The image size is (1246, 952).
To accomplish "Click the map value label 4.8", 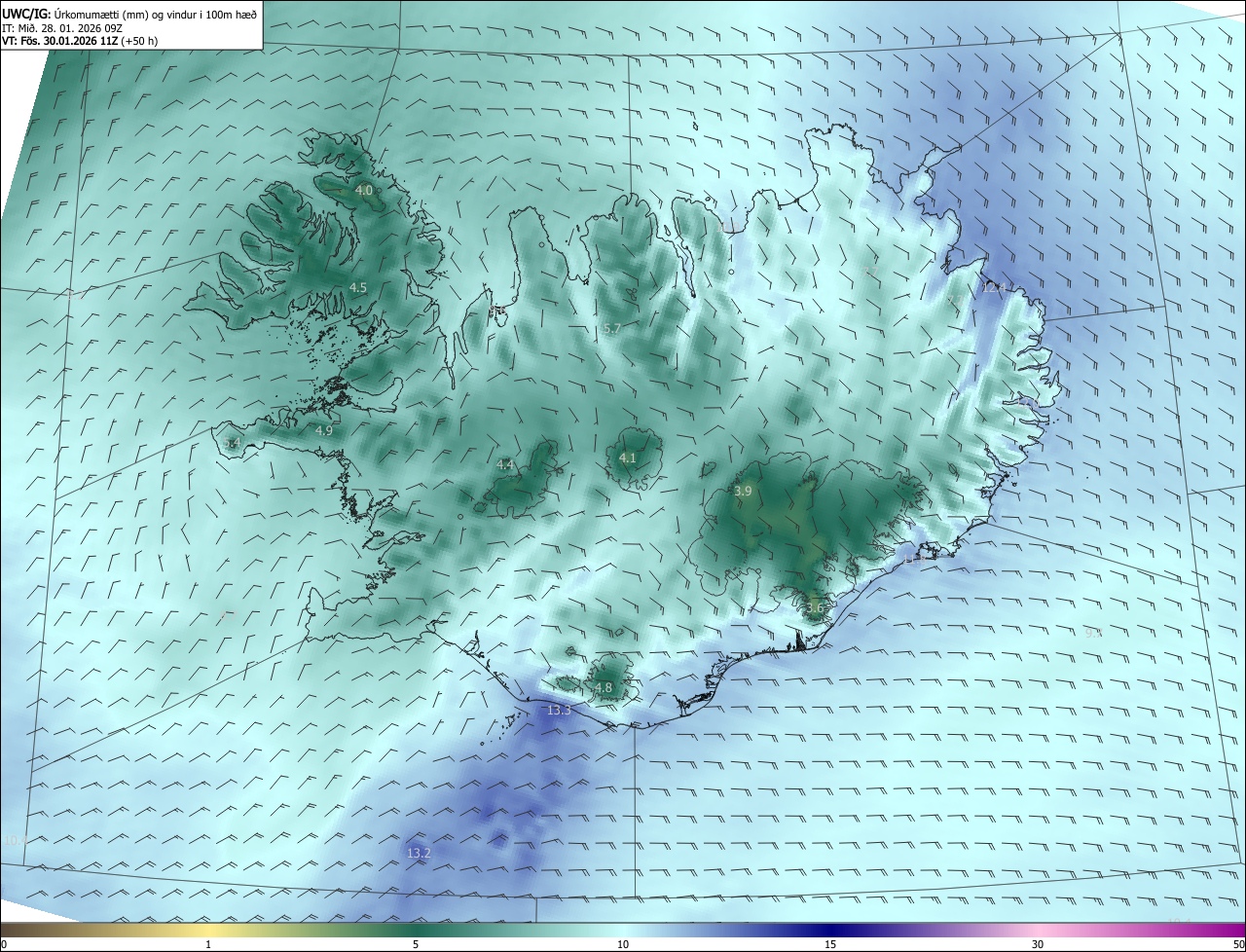I will (604, 687).
